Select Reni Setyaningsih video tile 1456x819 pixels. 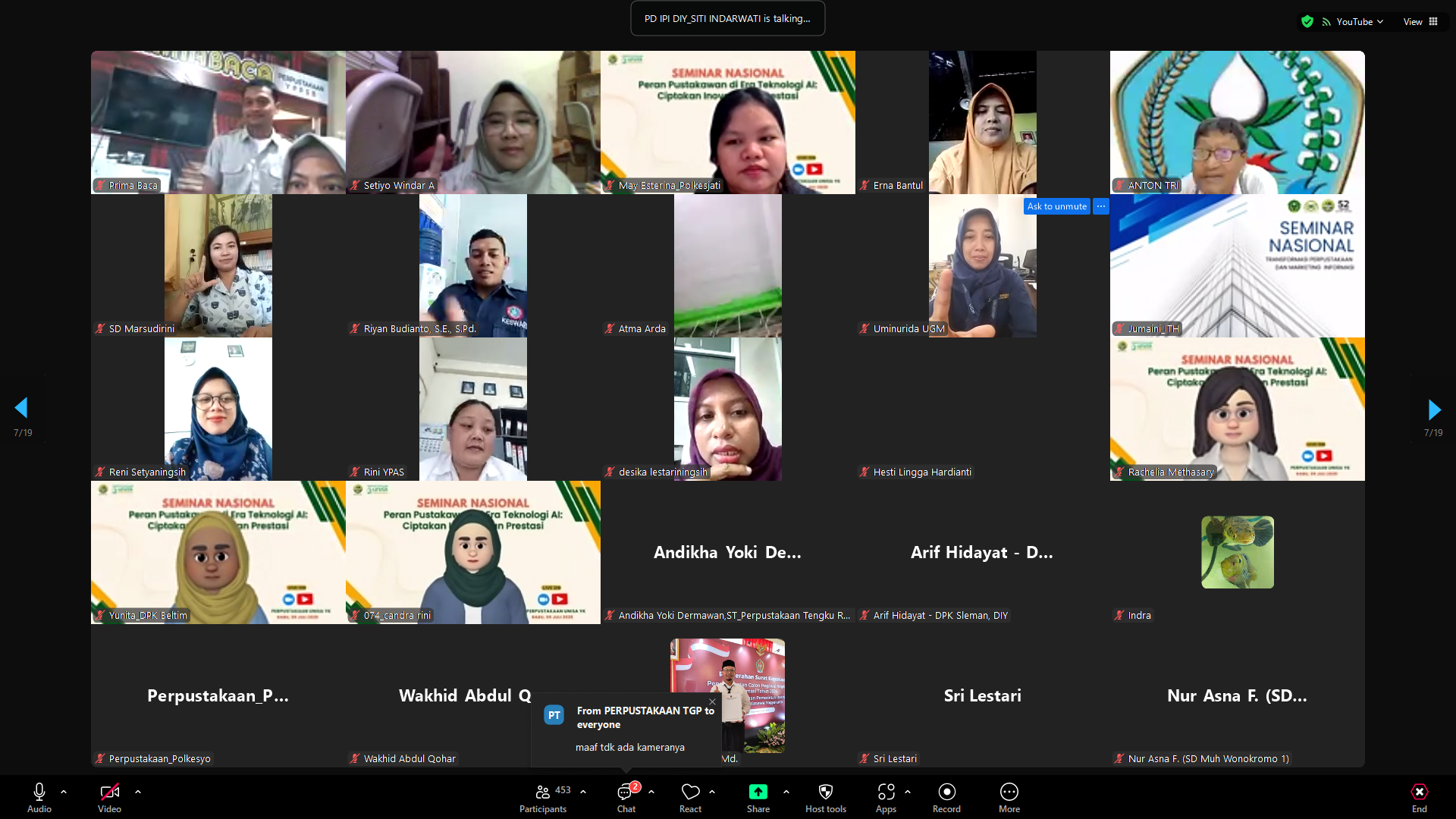point(218,409)
